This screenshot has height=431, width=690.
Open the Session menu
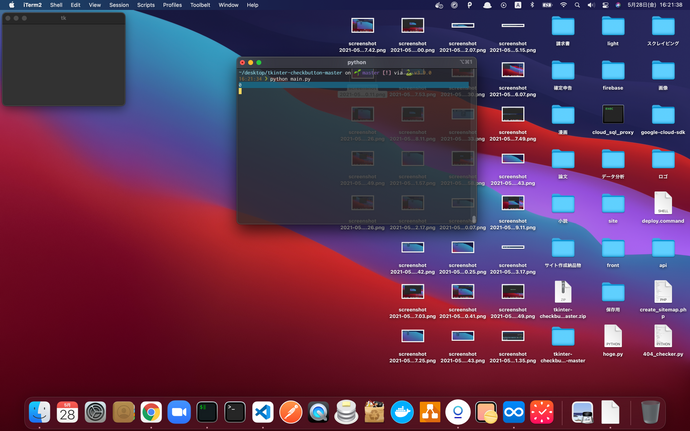tap(119, 5)
